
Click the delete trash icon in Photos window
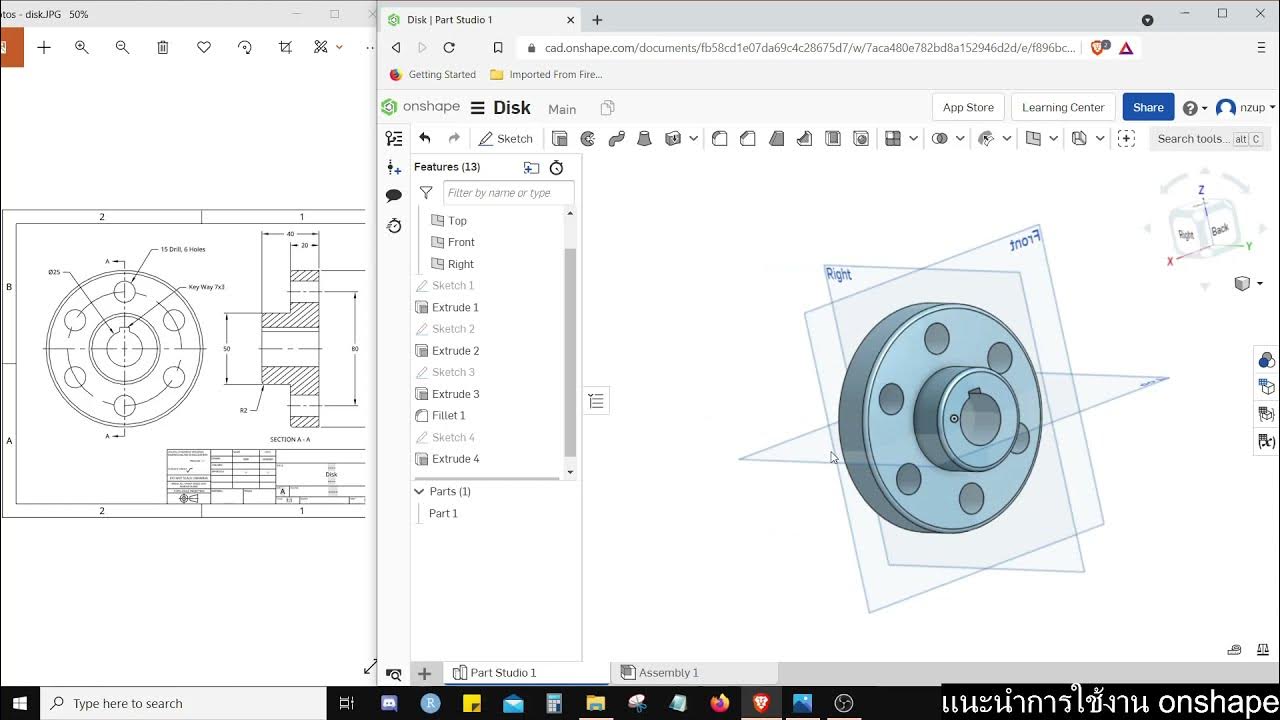tap(163, 47)
